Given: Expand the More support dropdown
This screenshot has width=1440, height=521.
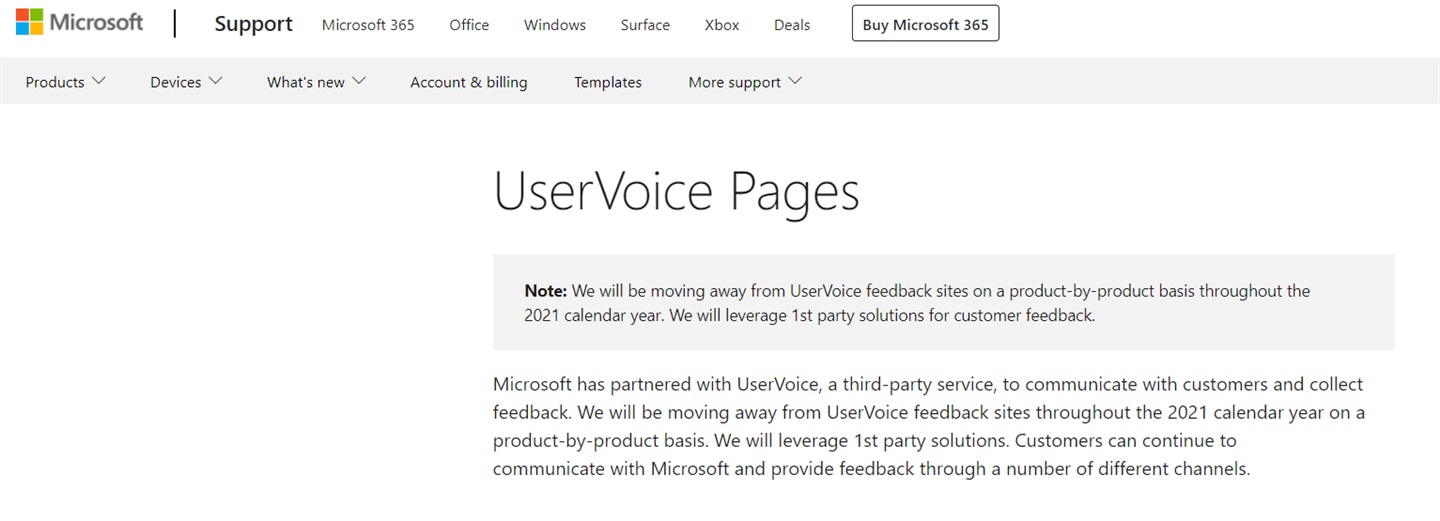Looking at the screenshot, I should point(745,82).
